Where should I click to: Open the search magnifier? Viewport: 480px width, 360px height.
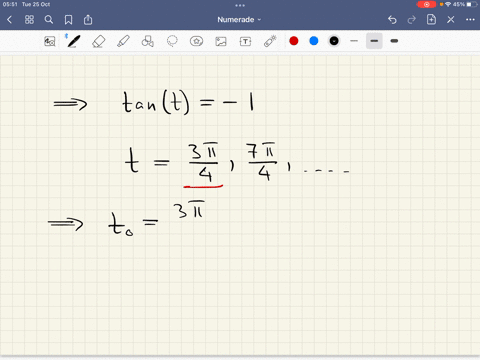(49, 20)
